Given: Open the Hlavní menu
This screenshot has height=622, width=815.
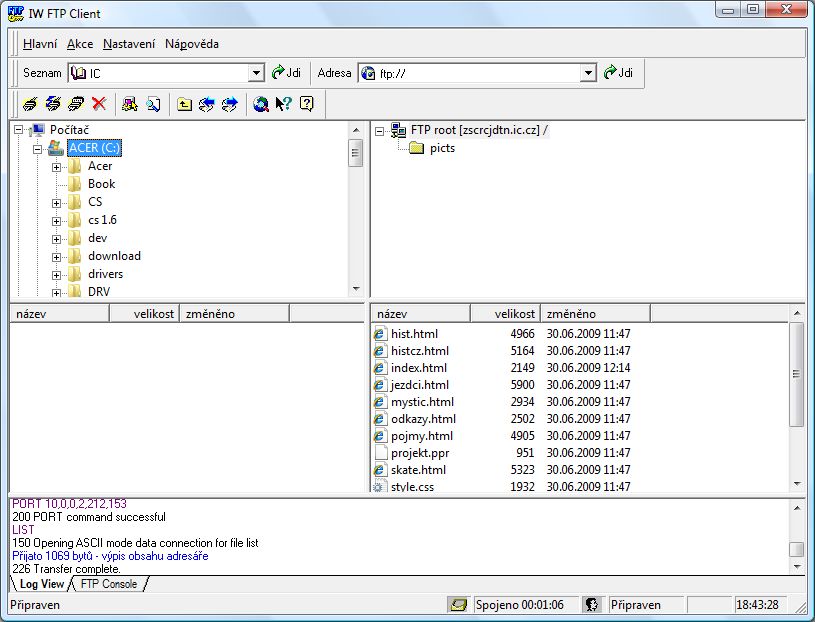Looking at the screenshot, I should pyautogui.click(x=40, y=44).
